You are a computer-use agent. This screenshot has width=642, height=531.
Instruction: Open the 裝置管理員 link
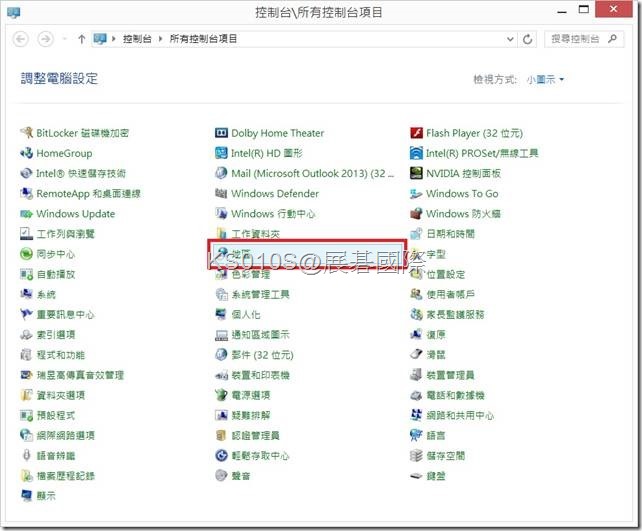coord(450,375)
